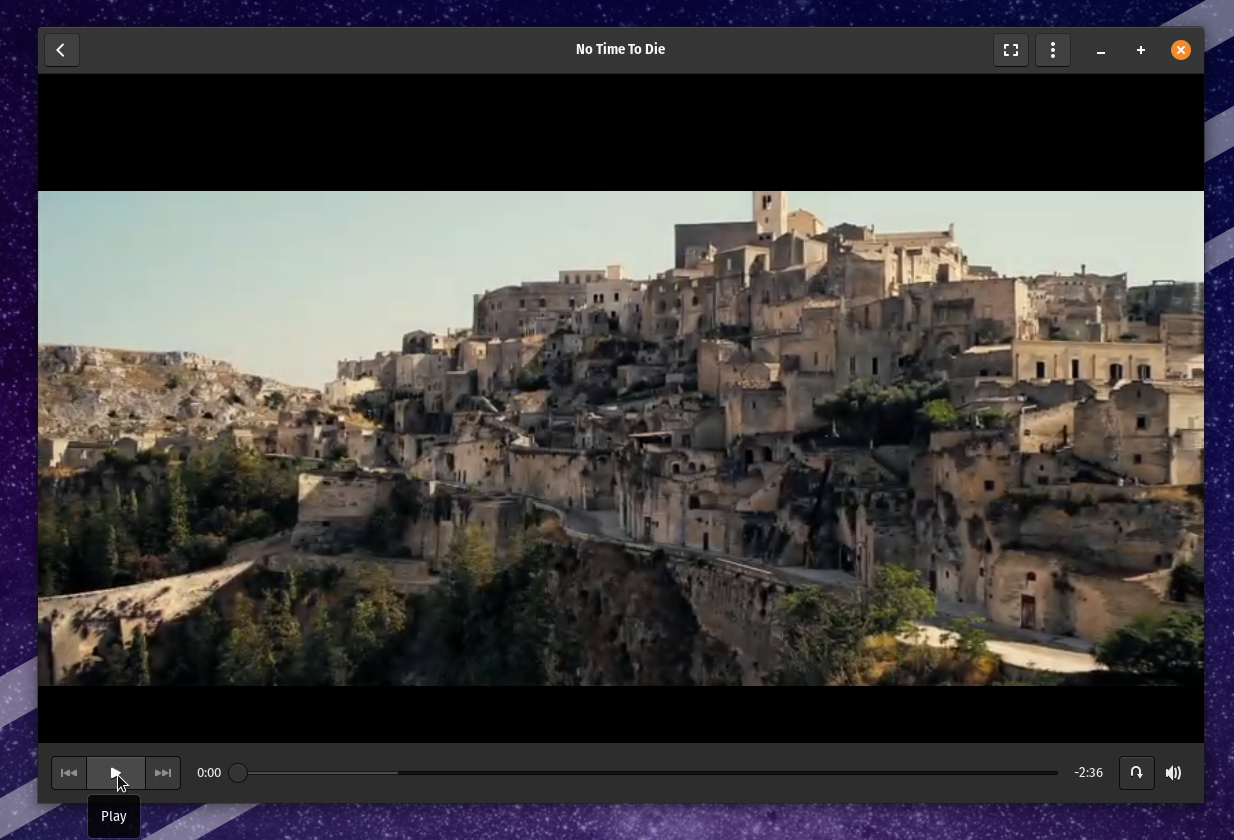Click the -2:36 remaining time label
Screen dimensions: 1234x840
(x=1088, y=773)
